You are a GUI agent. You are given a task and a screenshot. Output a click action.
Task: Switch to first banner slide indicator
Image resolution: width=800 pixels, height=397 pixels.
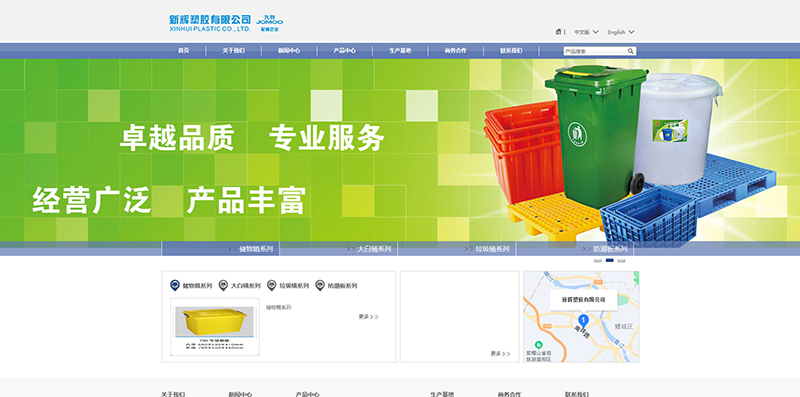pos(598,260)
